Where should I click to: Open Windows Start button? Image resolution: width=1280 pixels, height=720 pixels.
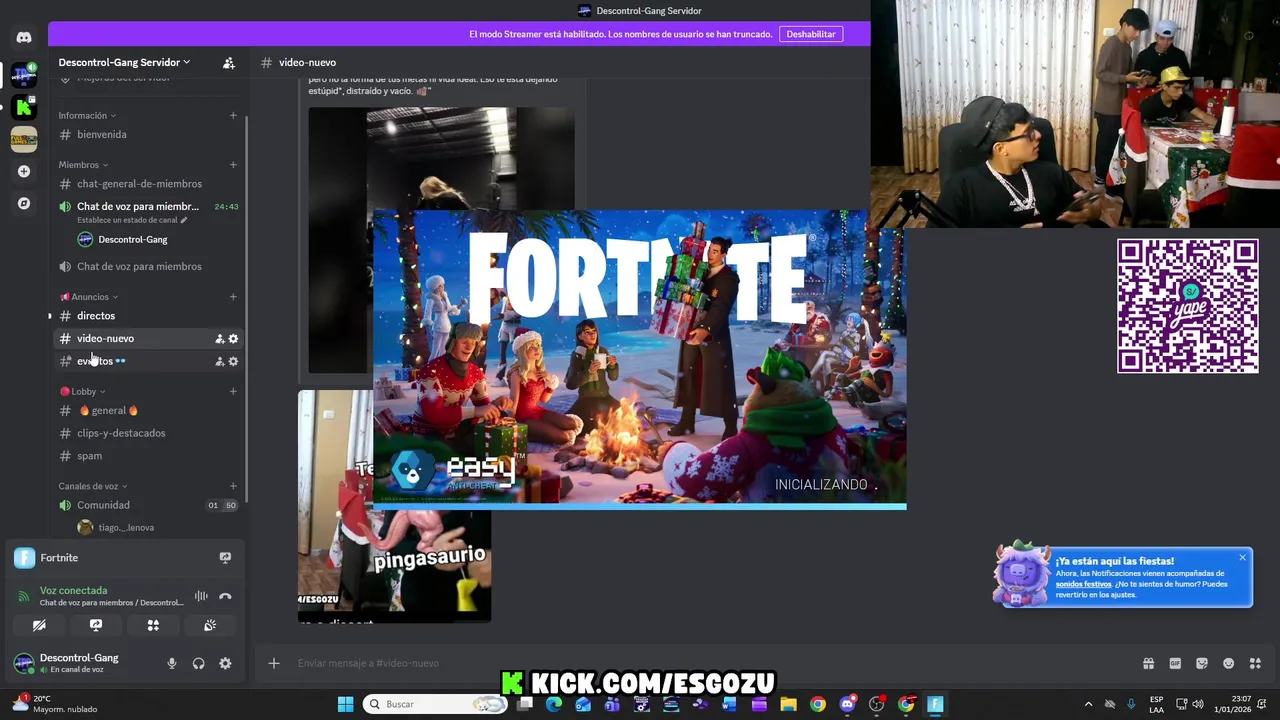(345, 704)
